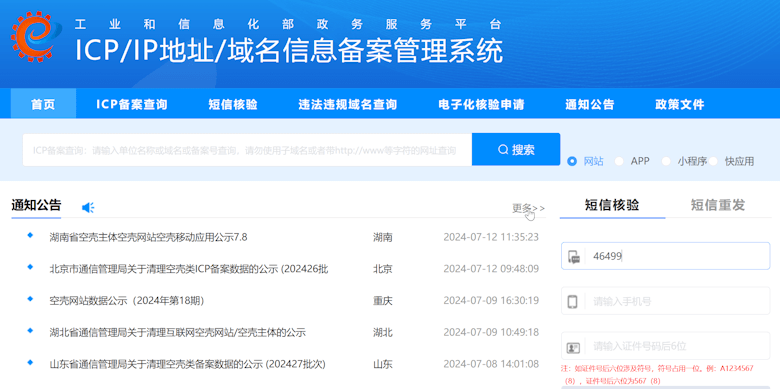The height and width of the screenshot is (389, 780).
Task: Open 短信核验 in the navigation bar
Action: 233,104
